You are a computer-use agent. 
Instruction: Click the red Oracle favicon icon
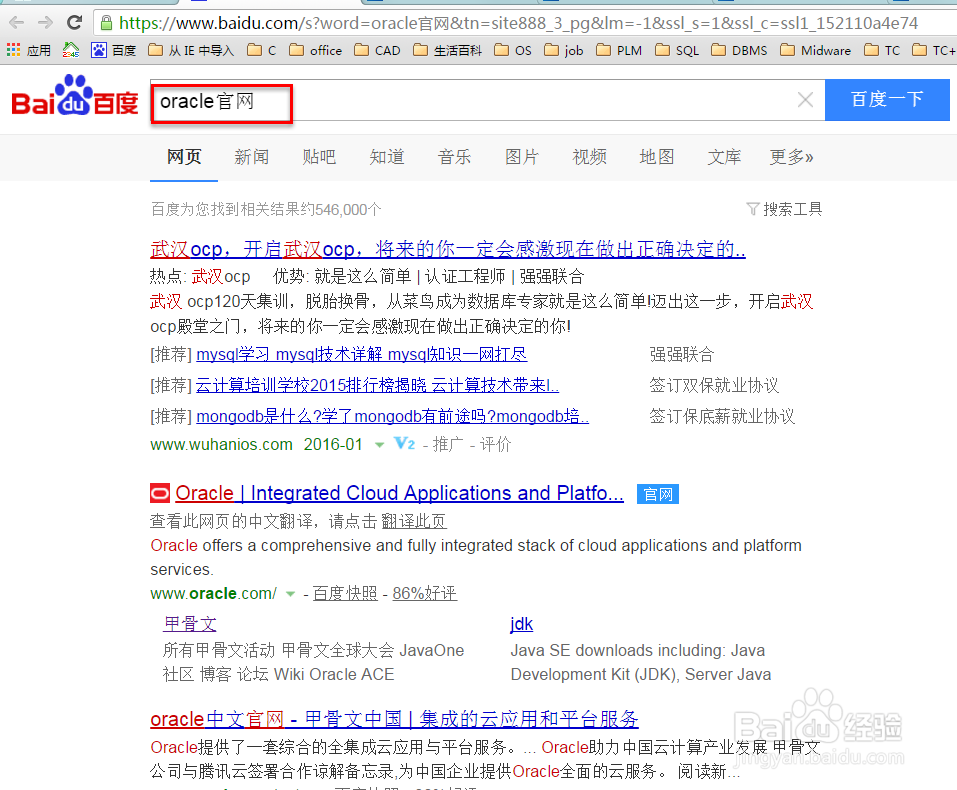click(x=160, y=493)
